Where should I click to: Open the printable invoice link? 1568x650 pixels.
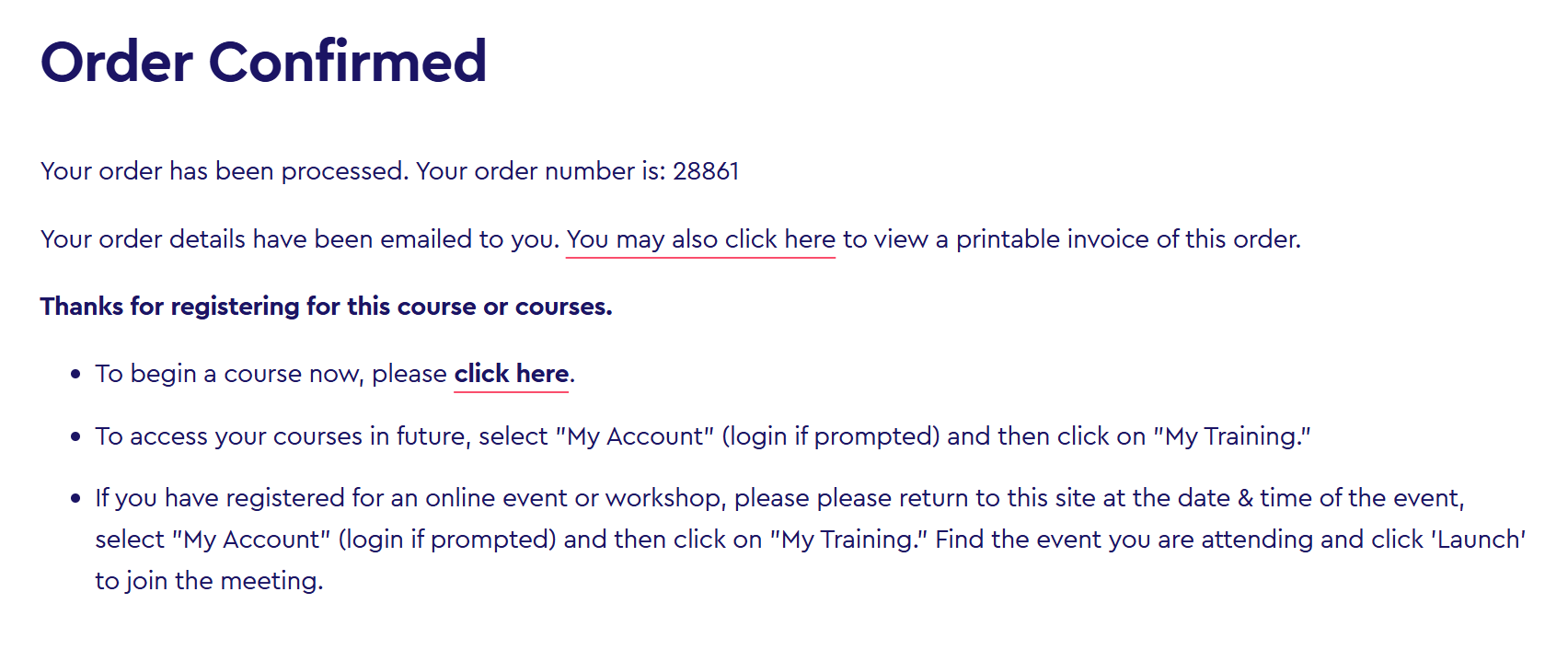[x=700, y=239]
